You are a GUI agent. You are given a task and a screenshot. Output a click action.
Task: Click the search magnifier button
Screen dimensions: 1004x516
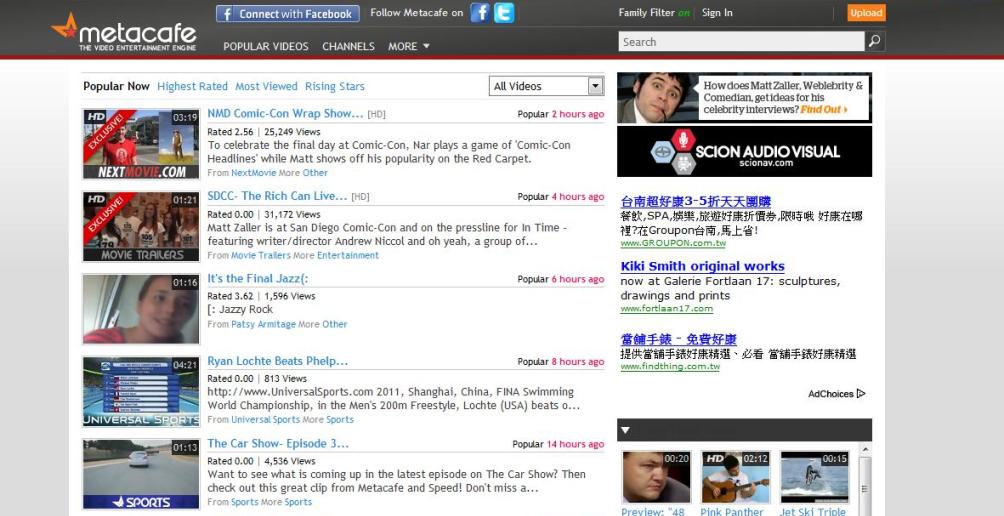point(875,42)
